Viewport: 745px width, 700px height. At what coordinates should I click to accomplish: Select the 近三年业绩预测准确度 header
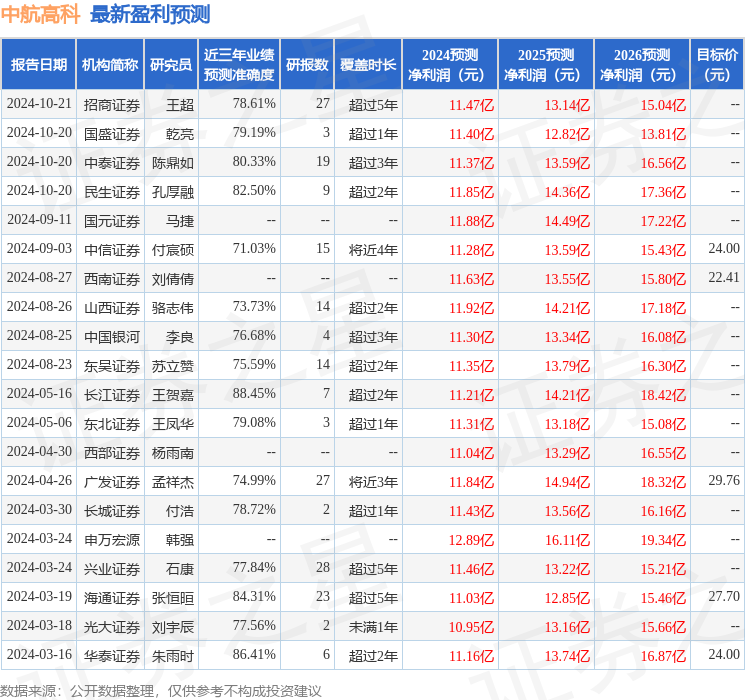pyautogui.click(x=239, y=65)
